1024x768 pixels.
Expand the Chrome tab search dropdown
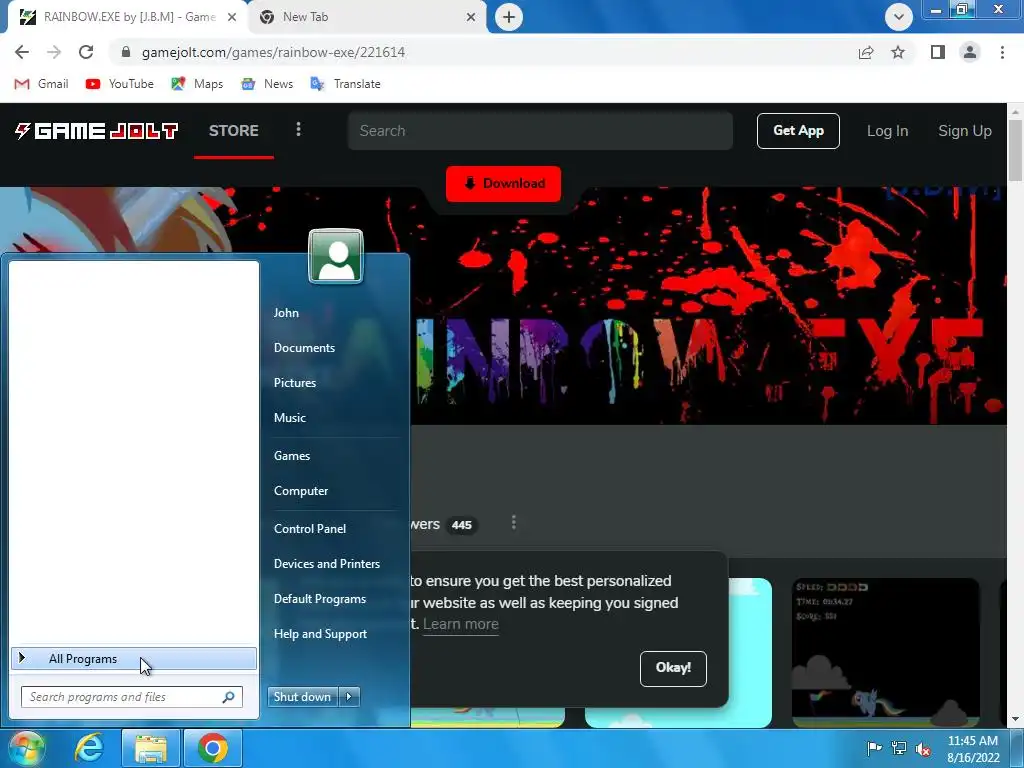click(899, 17)
